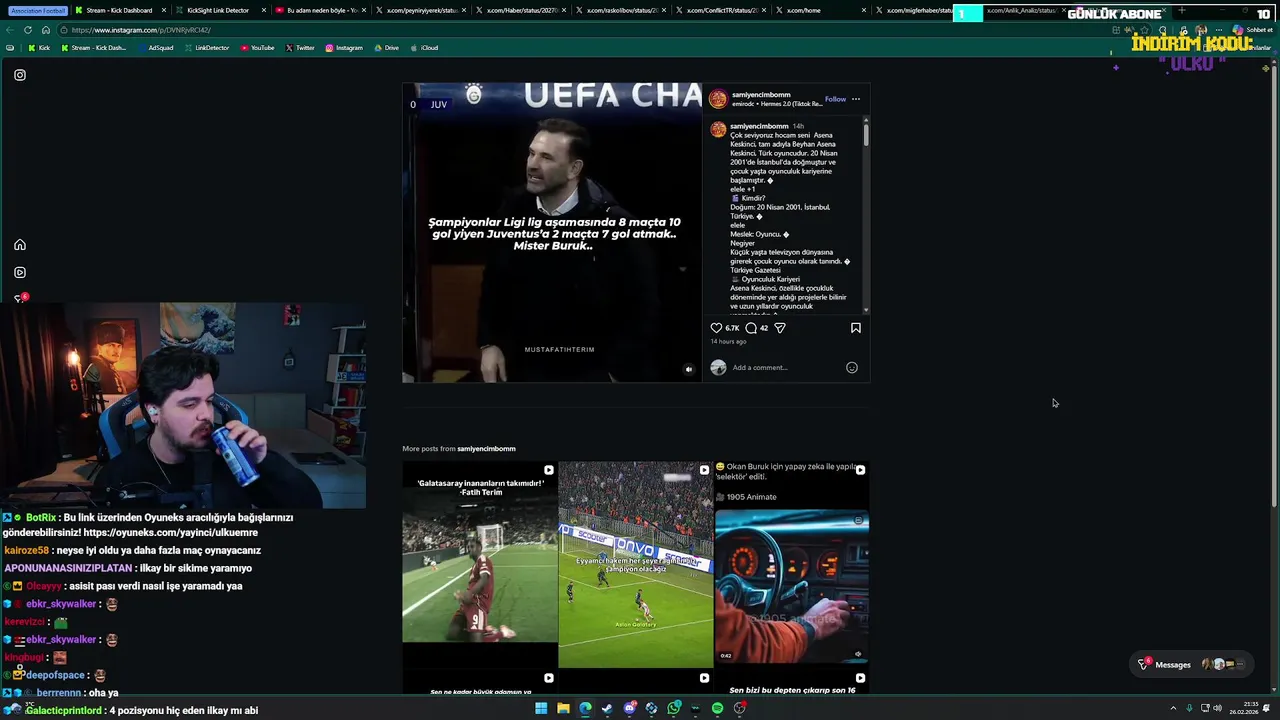
Task: Open Spotify from the taskbar
Action: click(717, 708)
